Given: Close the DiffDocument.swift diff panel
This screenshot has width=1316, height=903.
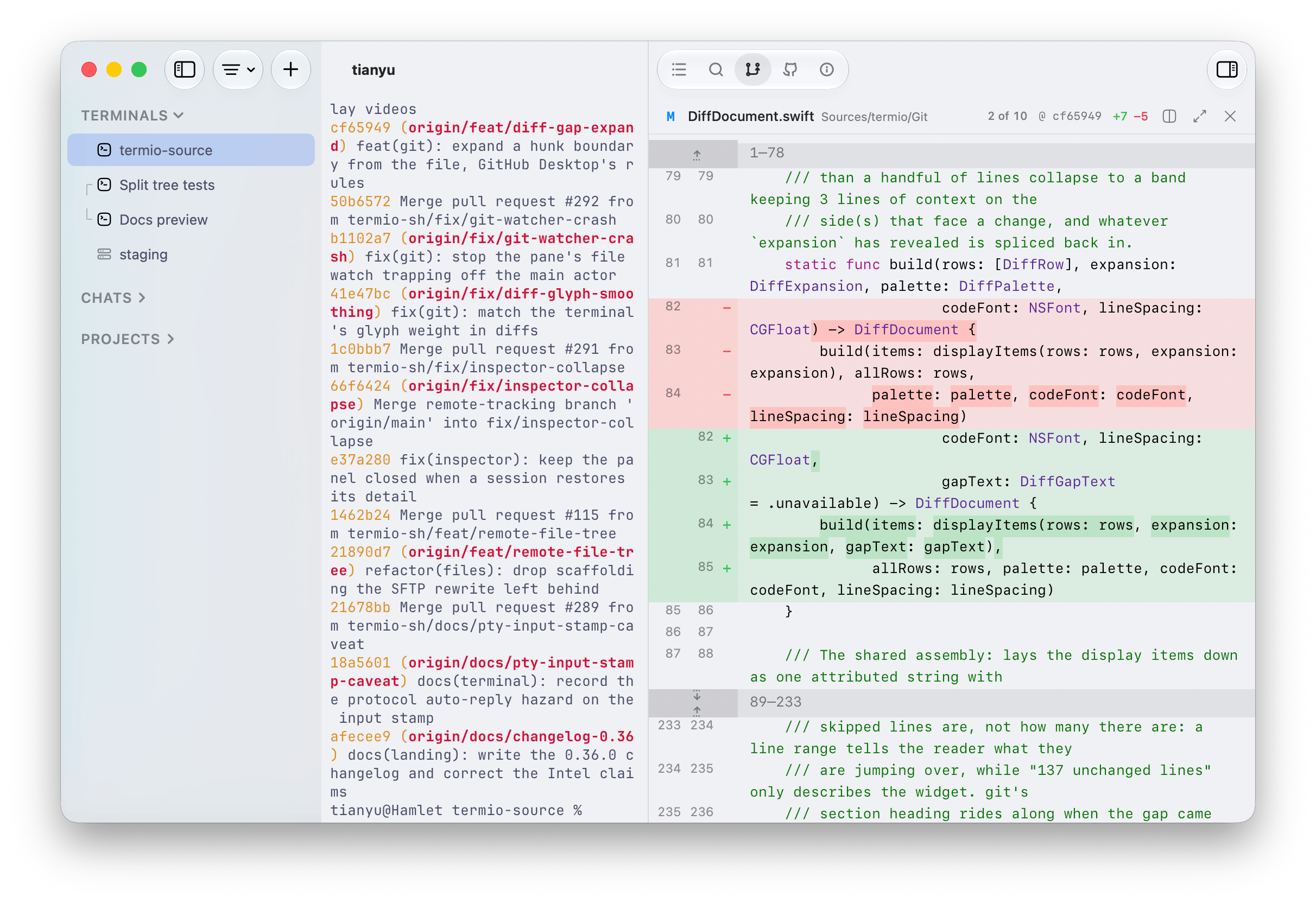Looking at the screenshot, I should point(1230,116).
